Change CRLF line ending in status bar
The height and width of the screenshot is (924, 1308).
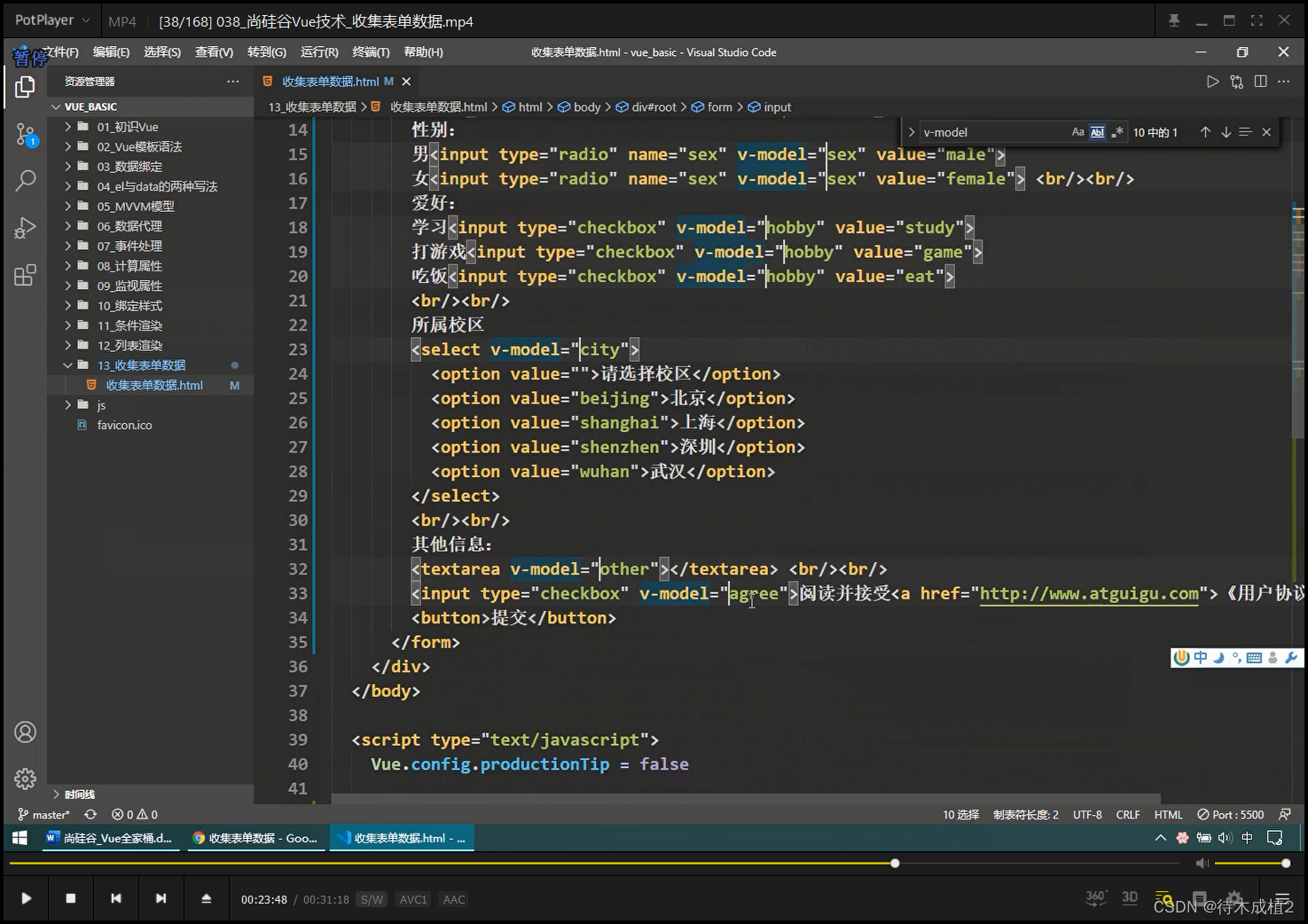[x=1128, y=814]
